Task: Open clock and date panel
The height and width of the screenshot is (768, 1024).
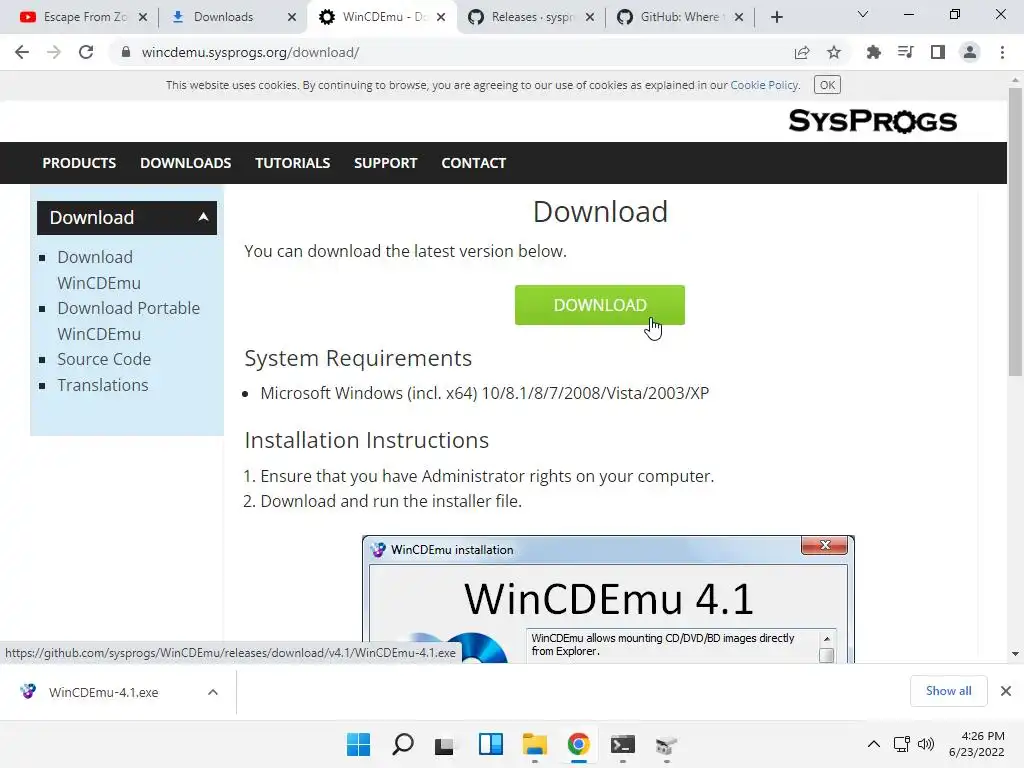Action: 977,744
